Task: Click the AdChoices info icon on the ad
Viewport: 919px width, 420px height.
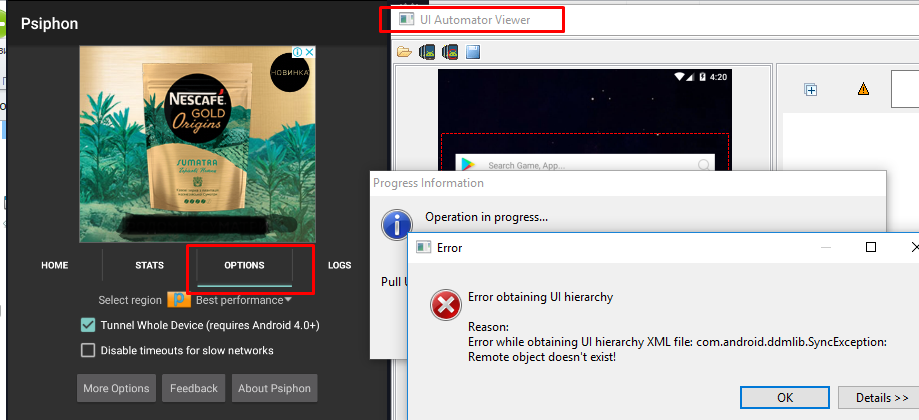Action: (298, 52)
